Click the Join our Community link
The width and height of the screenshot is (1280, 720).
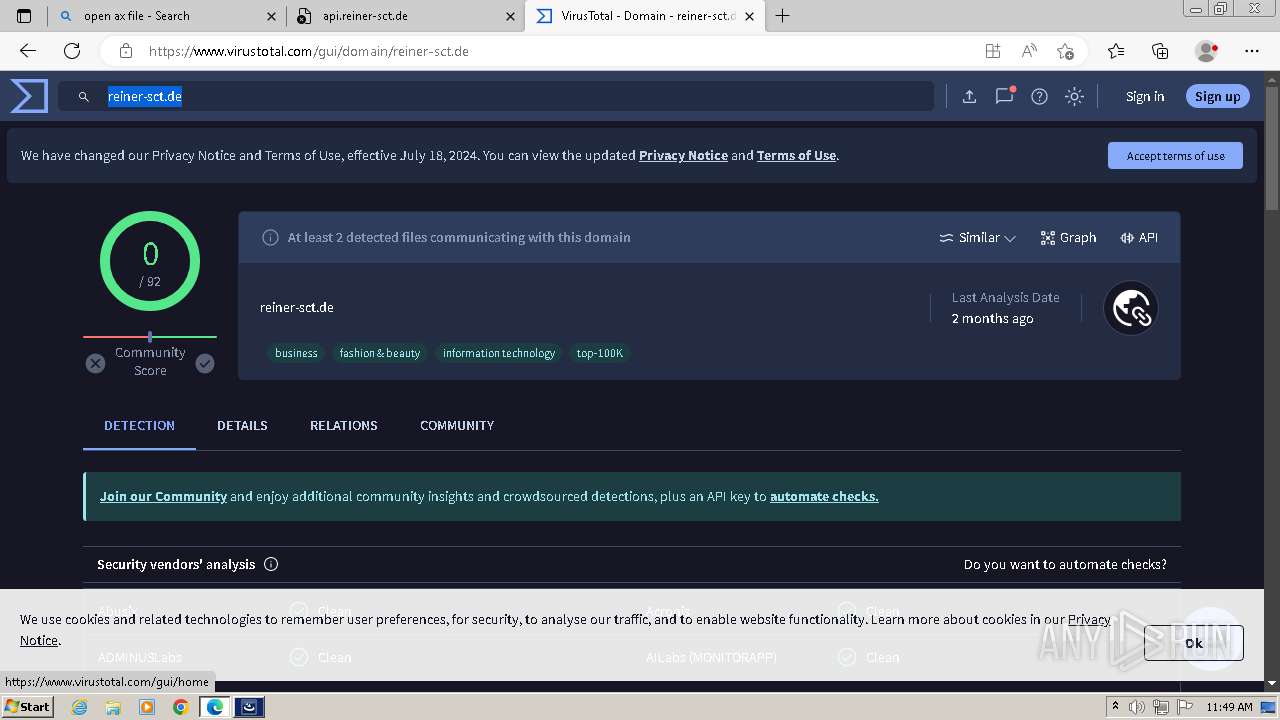(163, 496)
